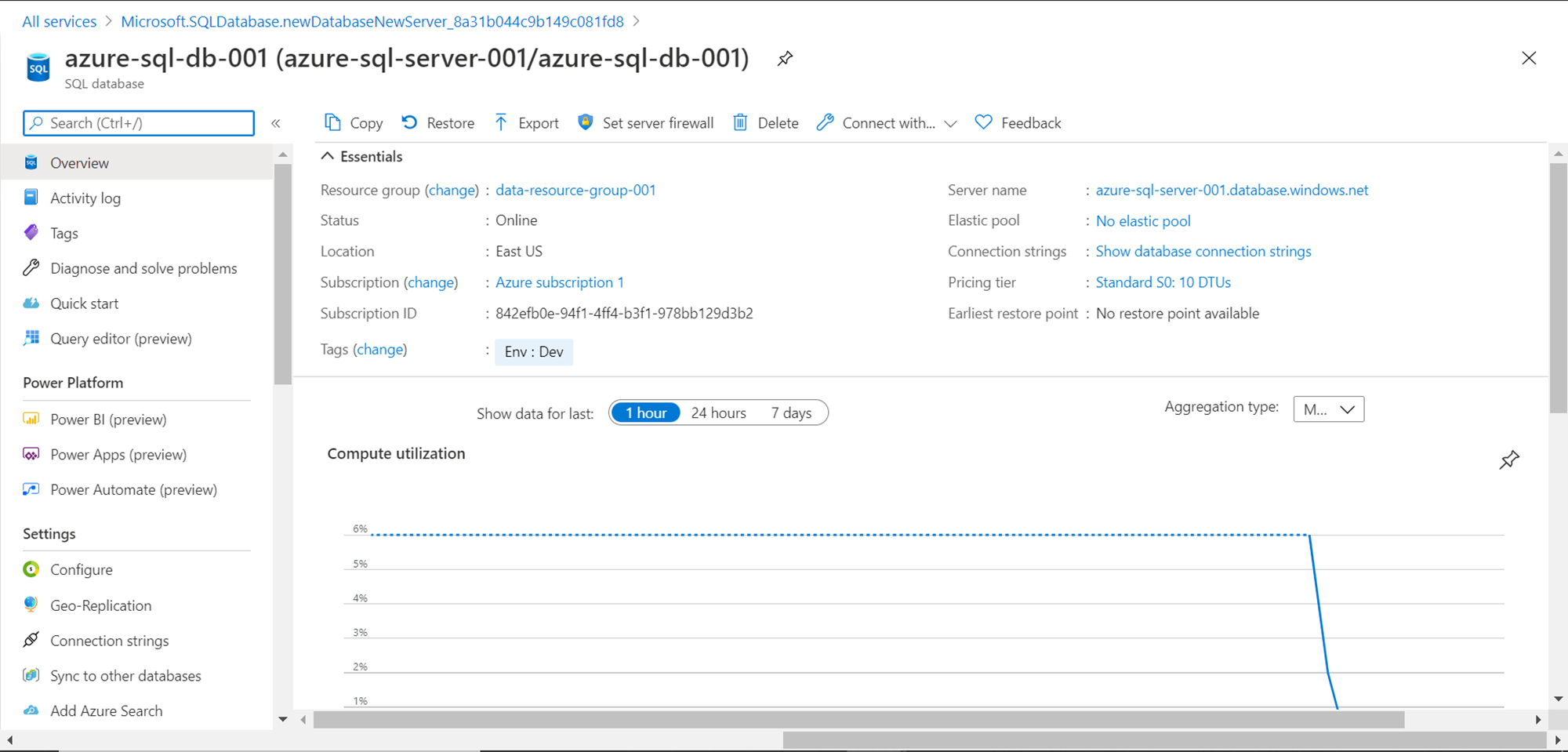Click the Power Automate icon

click(31, 489)
